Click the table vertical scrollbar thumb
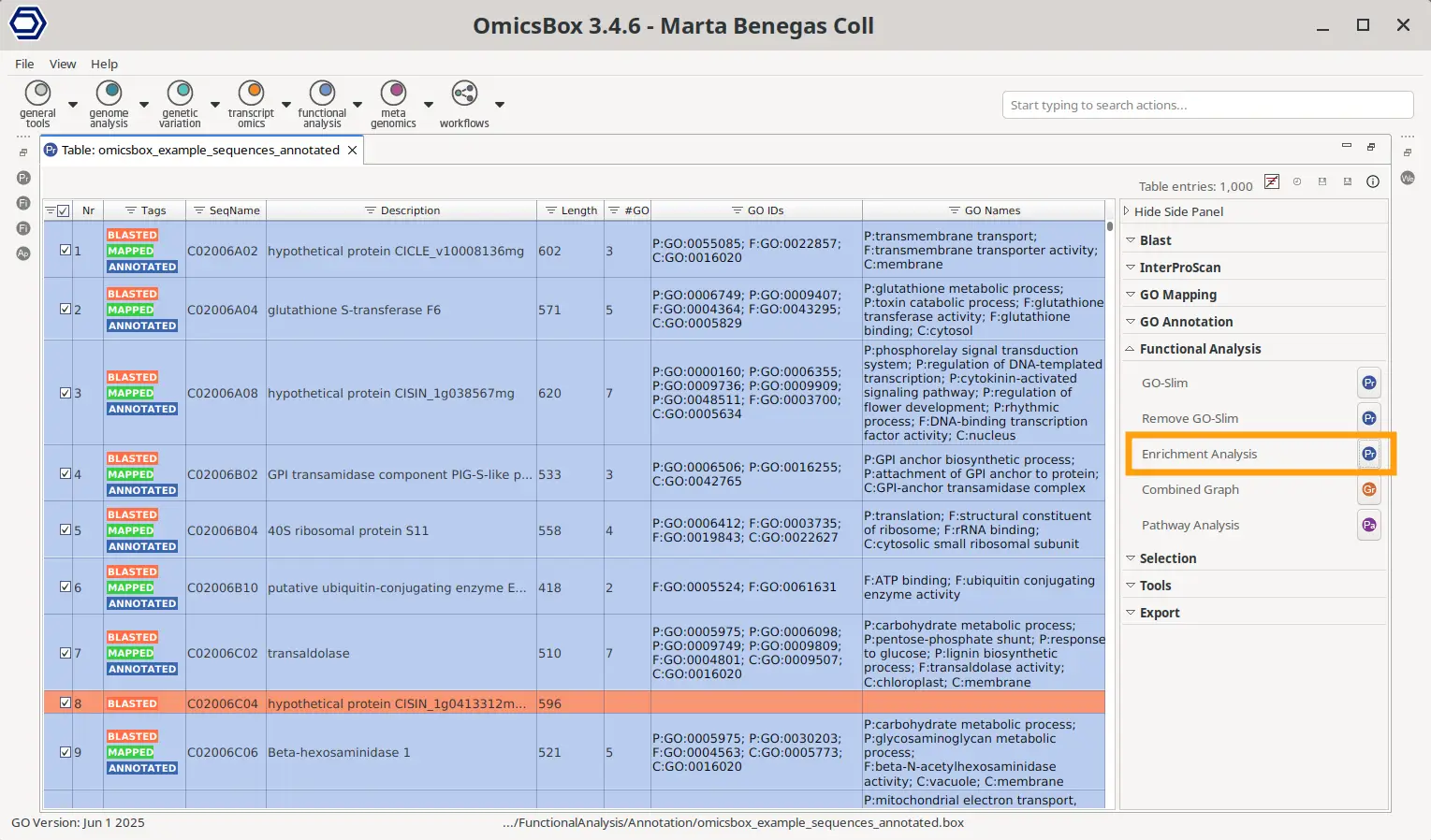This screenshot has width=1431, height=840. point(1111,225)
